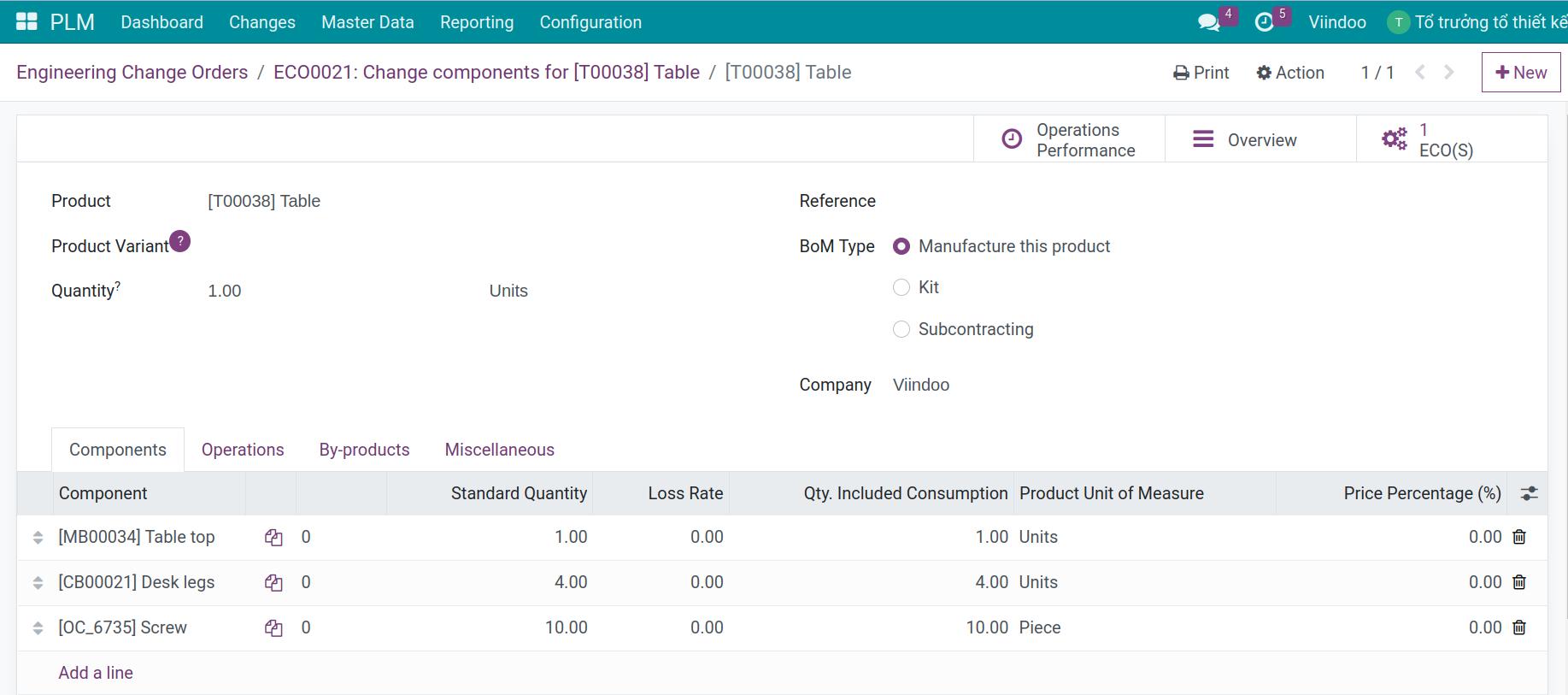This screenshot has width=1568, height=695.
Task: Select the Components tab
Action: point(118,450)
